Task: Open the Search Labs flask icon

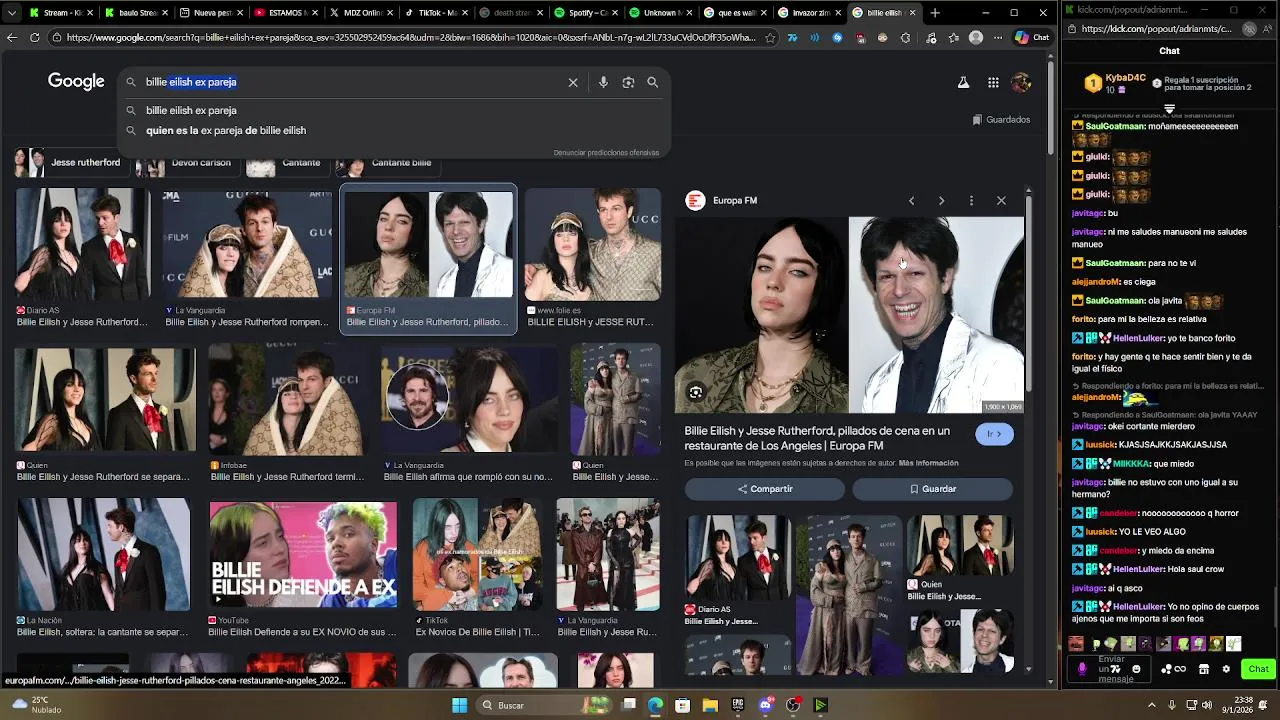Action: pyautogui.click(x=963, y=83)
